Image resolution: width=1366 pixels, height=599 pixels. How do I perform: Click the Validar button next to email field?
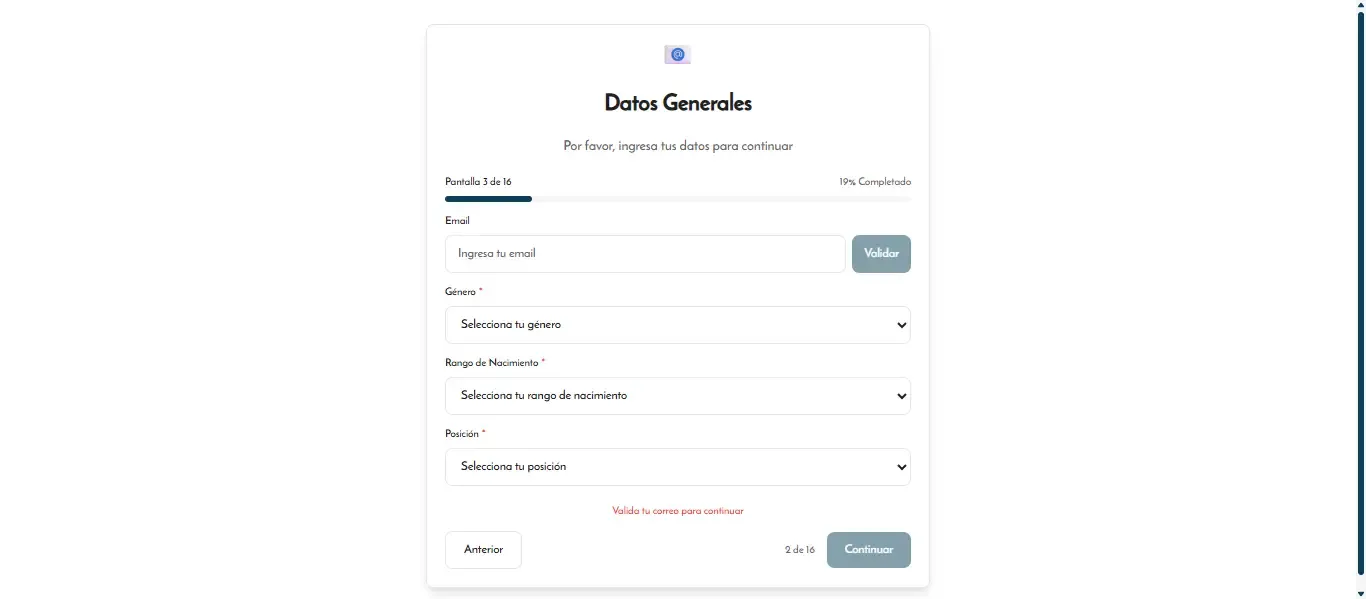coord(881,253)
